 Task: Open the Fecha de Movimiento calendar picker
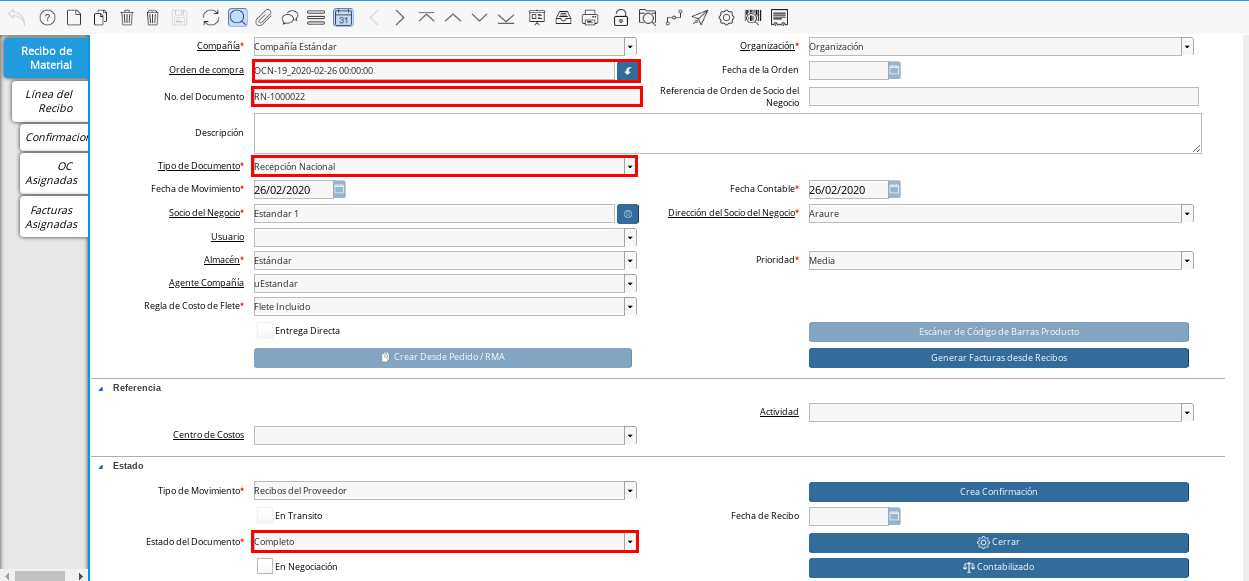click(x=339, y=189)
